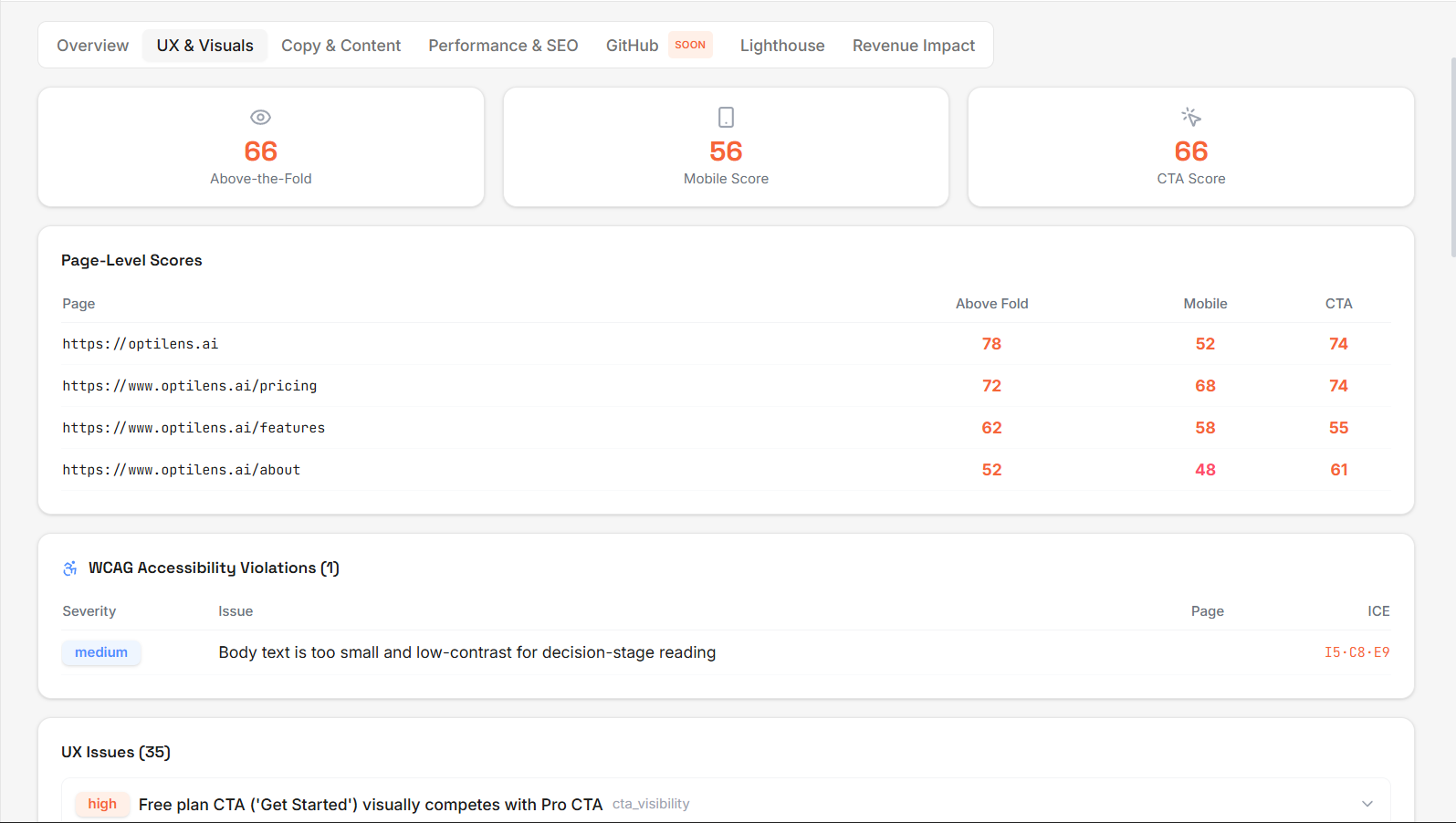Open the optilens.ai/about page URL
The height and width of the screenshot is (823, 1456).
tap(181, 470)
